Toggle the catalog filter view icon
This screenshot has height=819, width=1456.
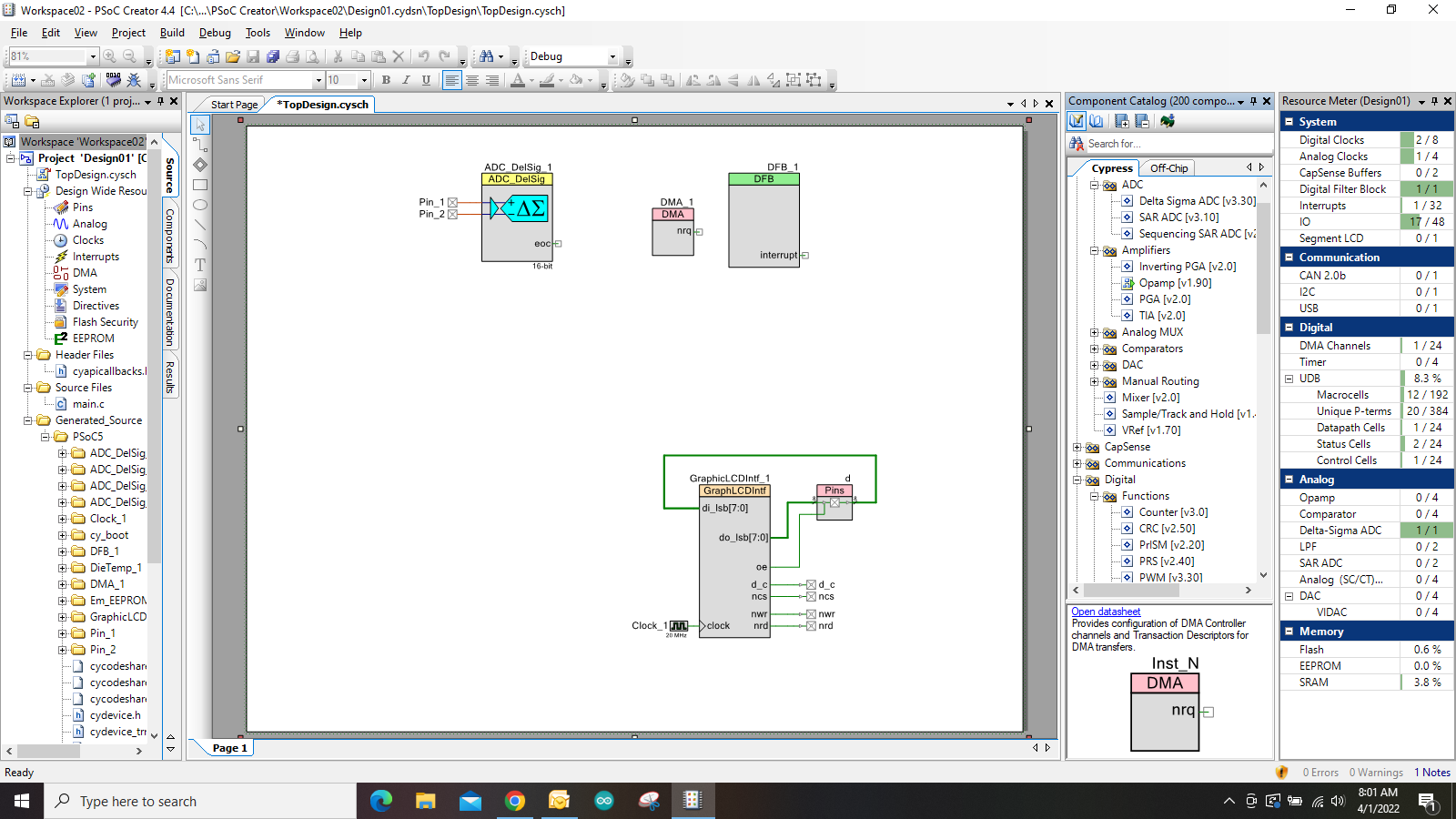pos(1077,121)
